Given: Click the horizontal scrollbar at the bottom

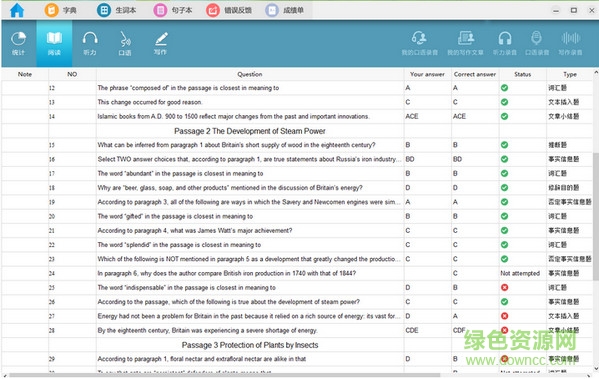Looking at the screenshot, I should pos(225,375).
